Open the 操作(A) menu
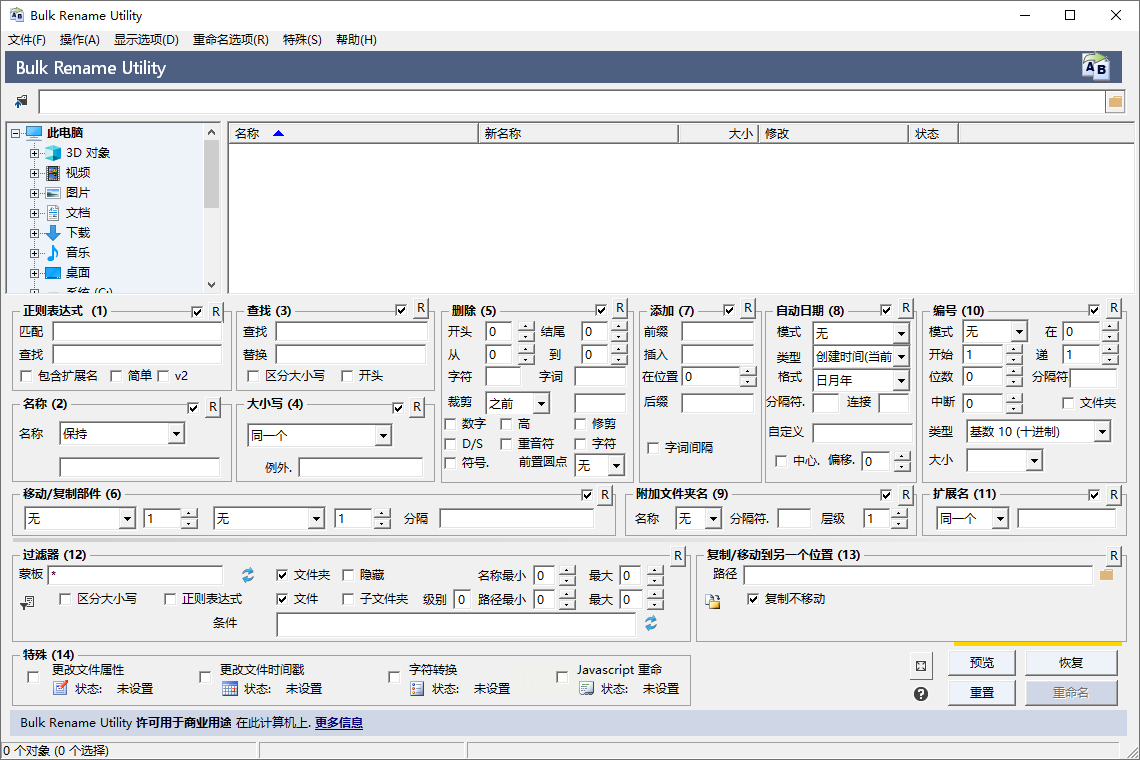 tap(79, 40)
